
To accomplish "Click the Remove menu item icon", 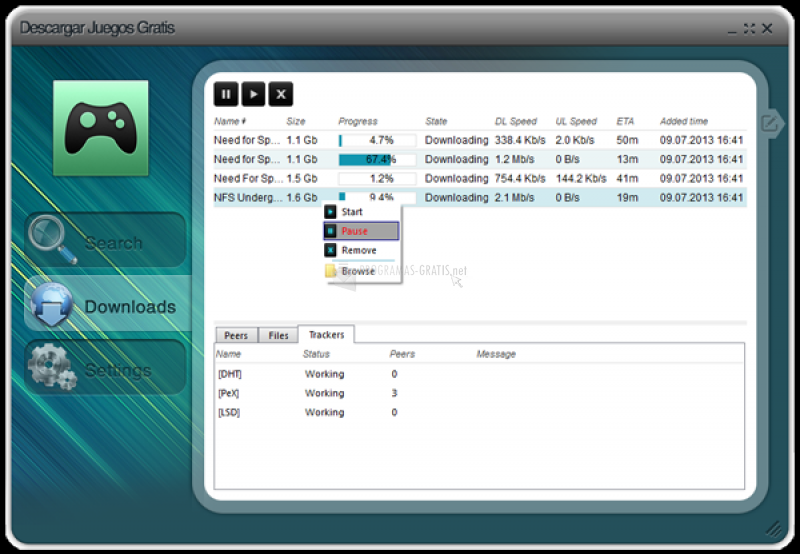I will tap(331, 250).
